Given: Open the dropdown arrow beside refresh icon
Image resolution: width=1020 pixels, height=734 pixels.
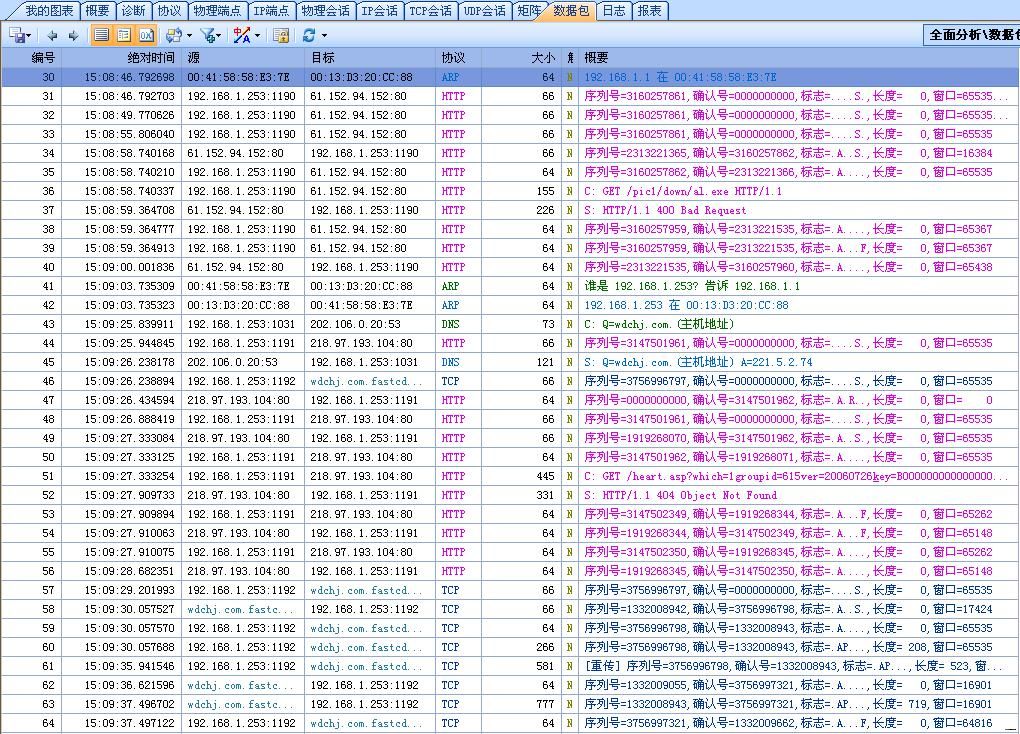Looking at the screenshot, I should click(324, 35).
